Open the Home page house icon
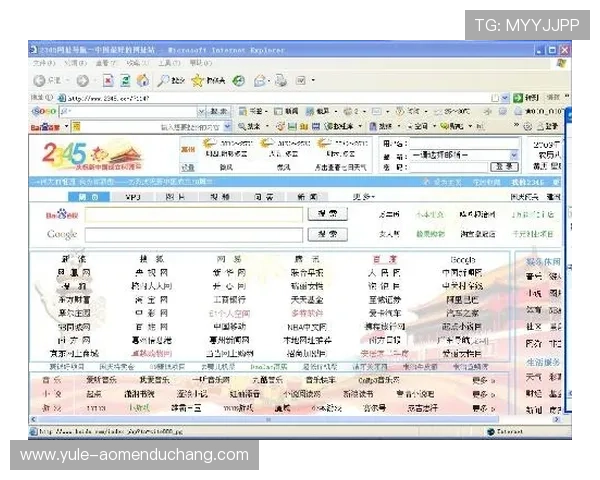 pyautogui.click(x=143, y=80)
